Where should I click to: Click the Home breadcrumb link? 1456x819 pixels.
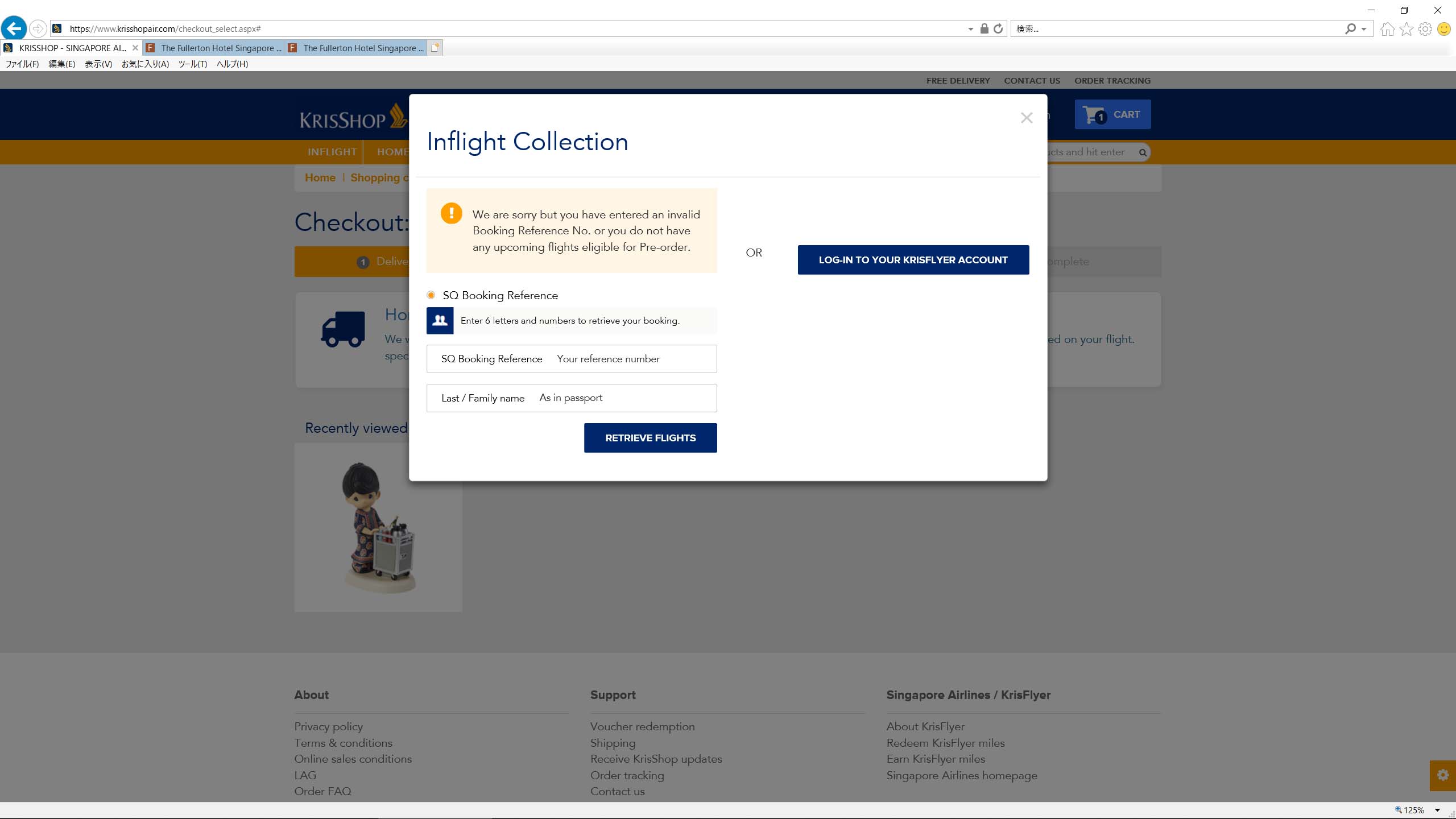320,177
